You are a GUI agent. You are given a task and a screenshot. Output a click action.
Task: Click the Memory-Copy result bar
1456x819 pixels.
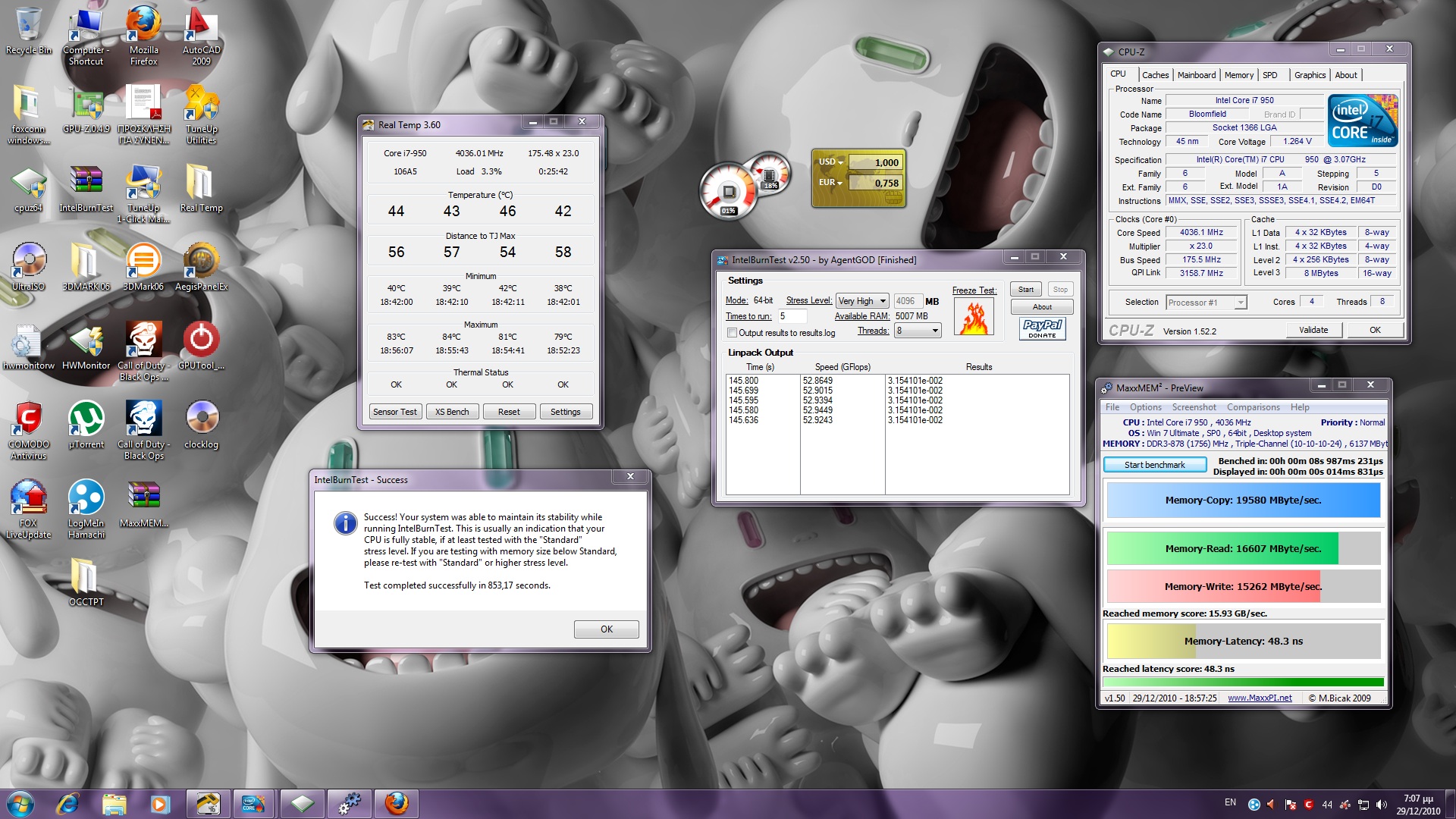pos(1243,500)
